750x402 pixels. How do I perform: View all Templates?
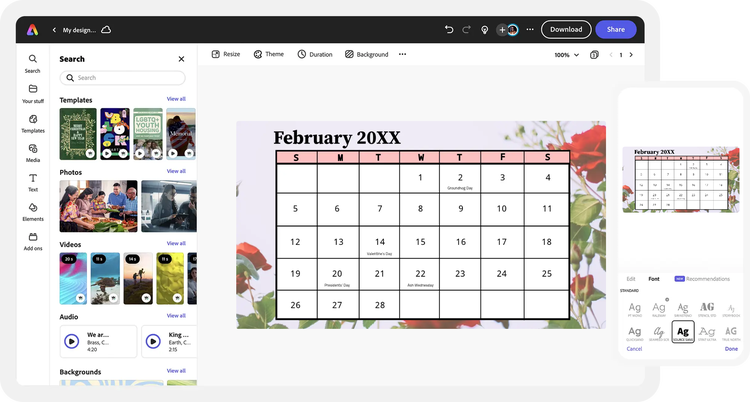click(x=176, y=99)
